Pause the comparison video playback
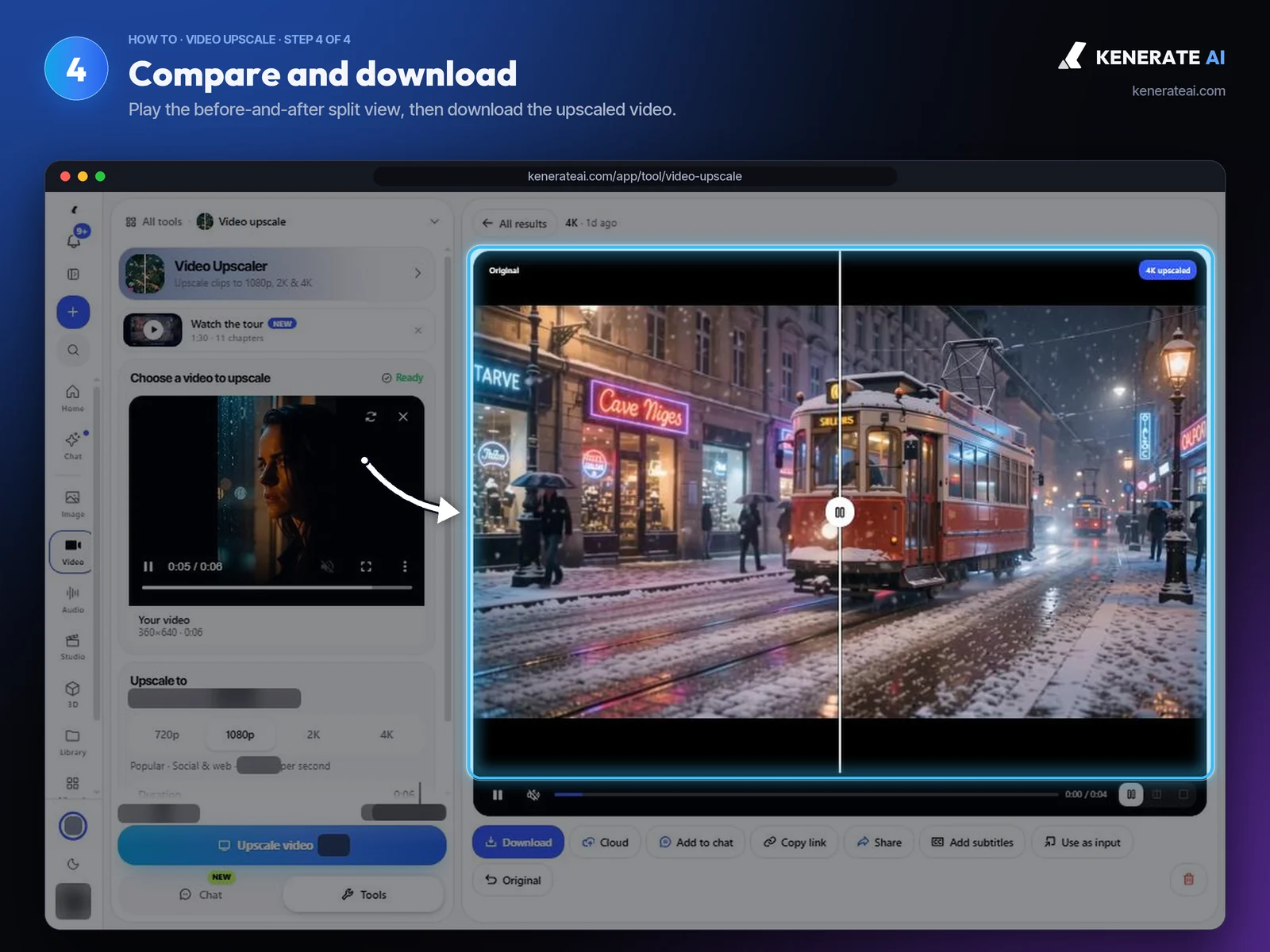The image size is (1270, 952). [x=498, y=794]
